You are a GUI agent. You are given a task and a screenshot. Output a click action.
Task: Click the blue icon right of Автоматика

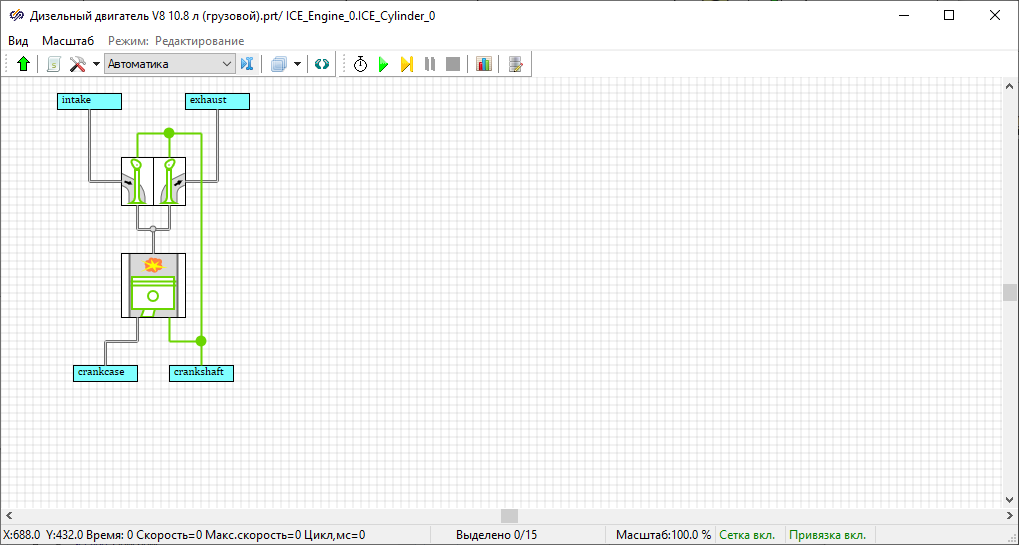pyautogui.click(x=248, y=64)
